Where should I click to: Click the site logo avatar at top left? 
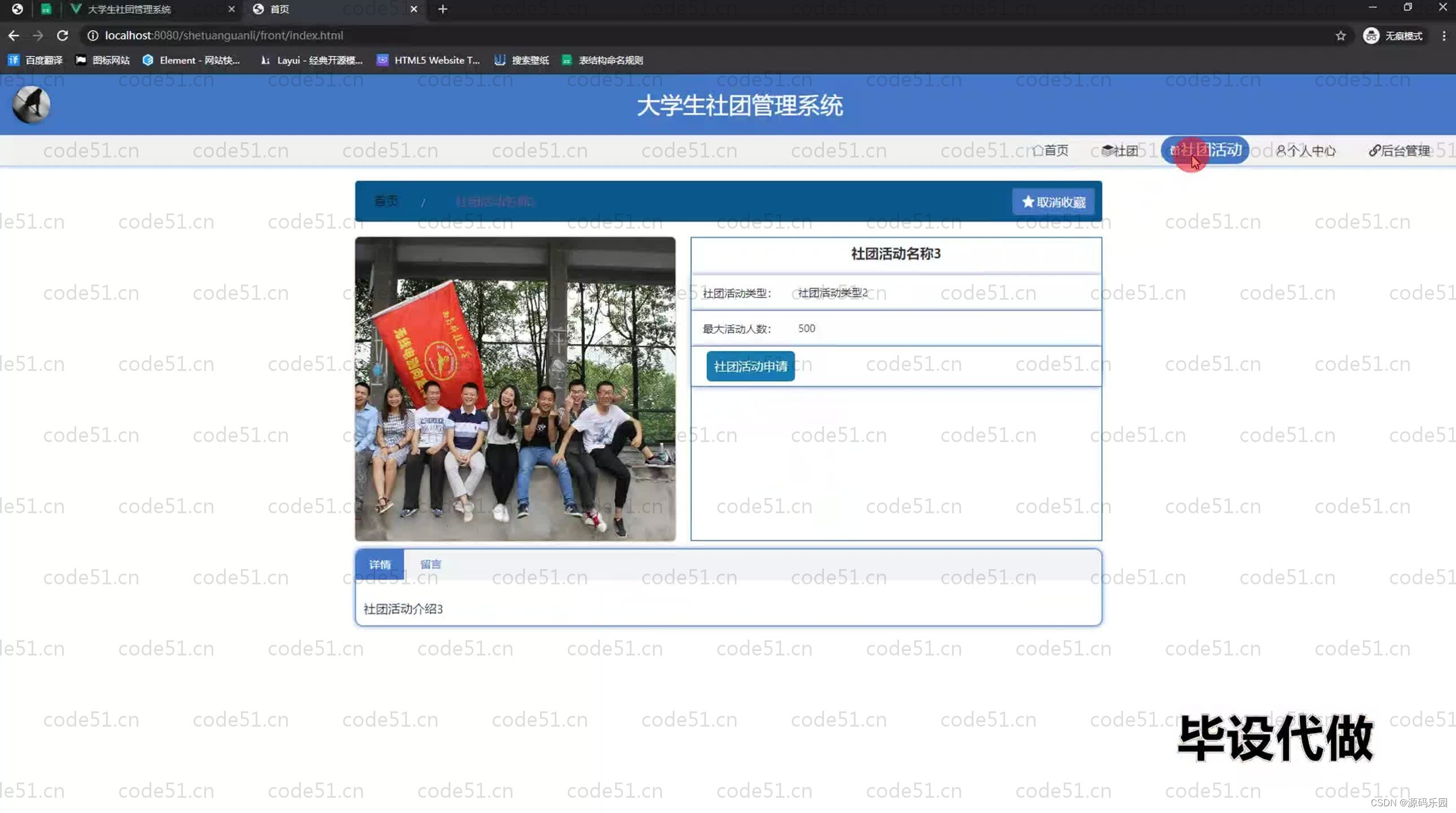pyautogui.click(x=31, y=104)
